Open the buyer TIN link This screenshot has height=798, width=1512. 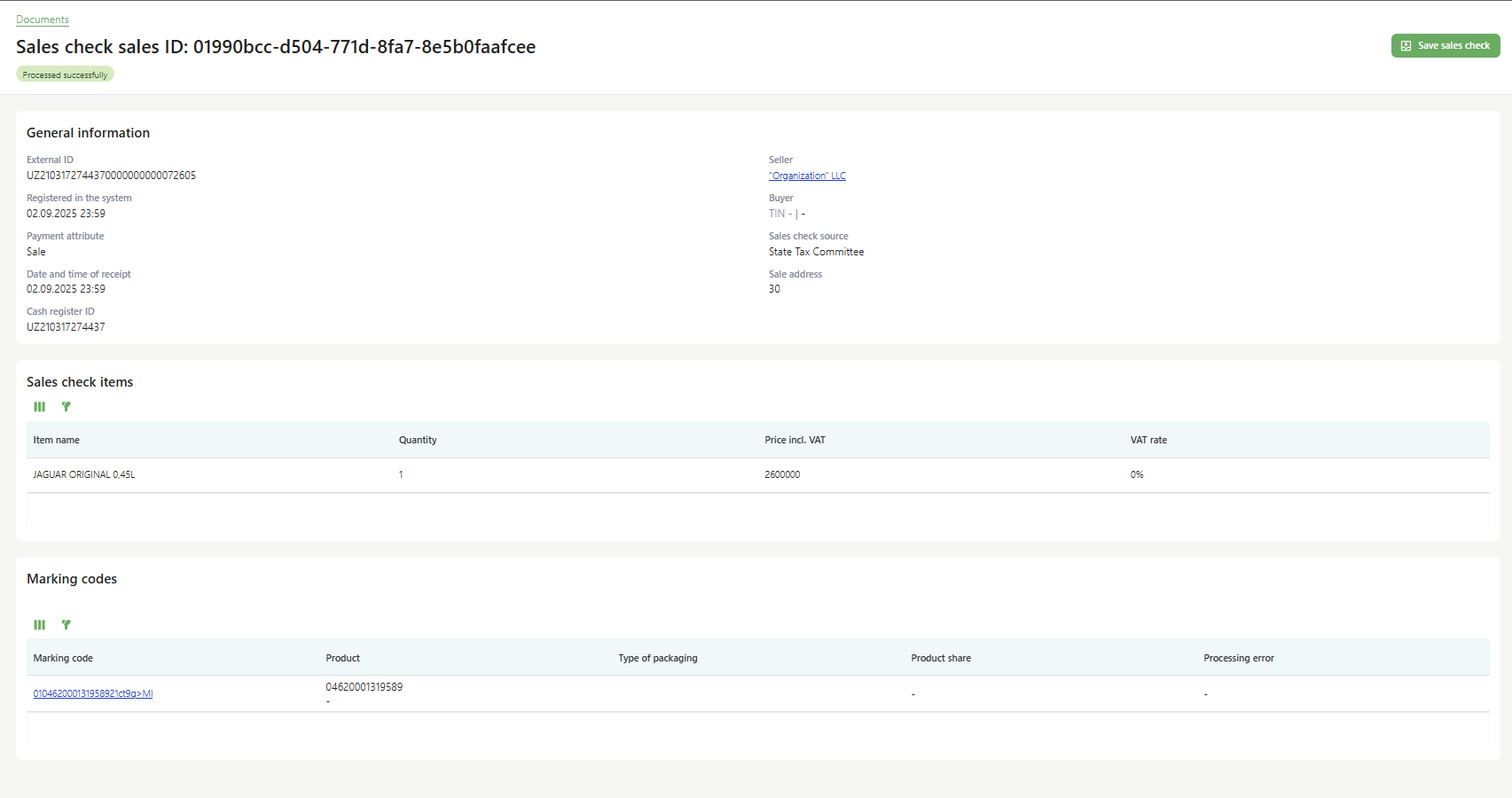click(776, 214)
